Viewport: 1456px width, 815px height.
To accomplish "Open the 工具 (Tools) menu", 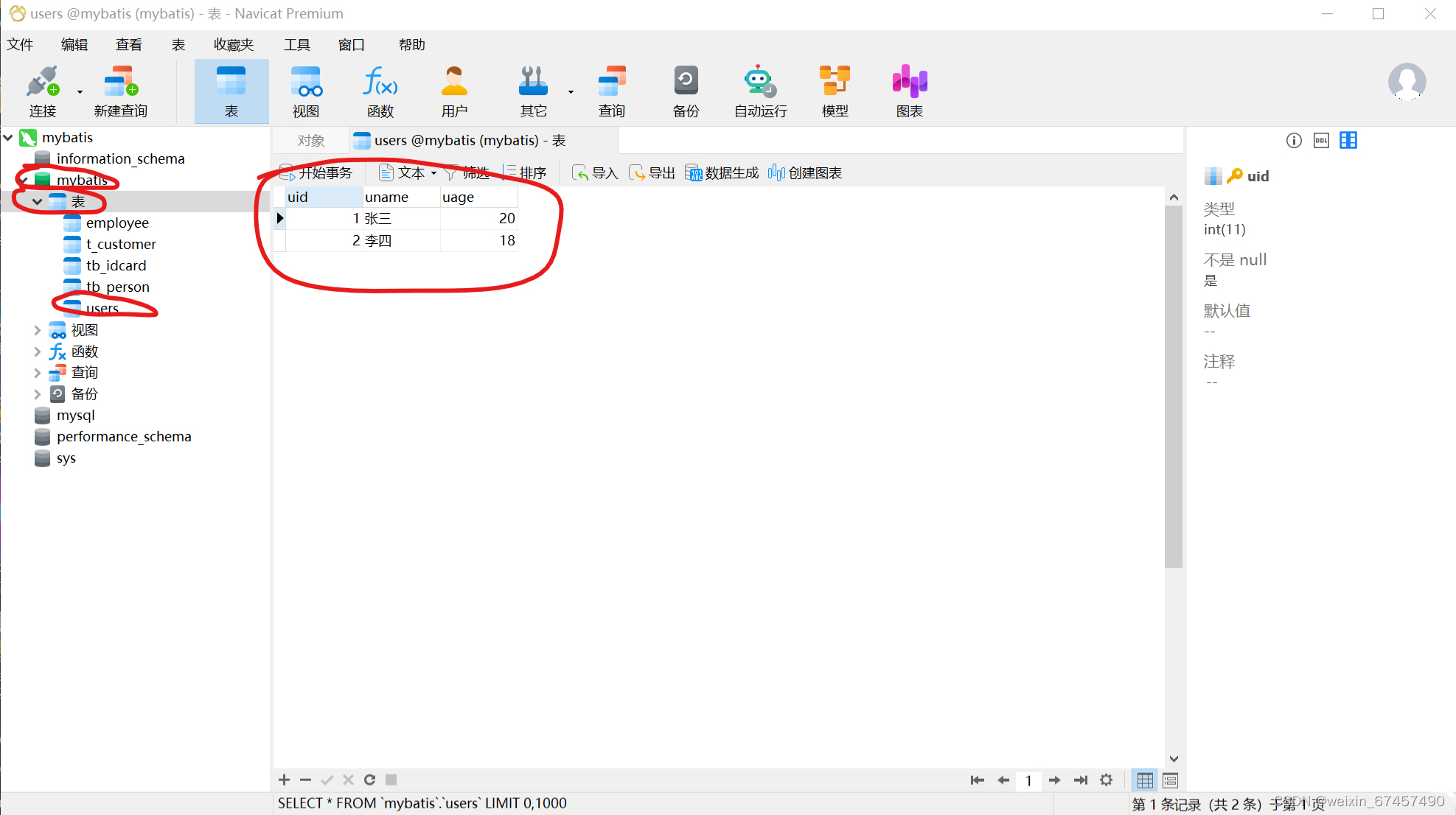I will coord(297,45).
